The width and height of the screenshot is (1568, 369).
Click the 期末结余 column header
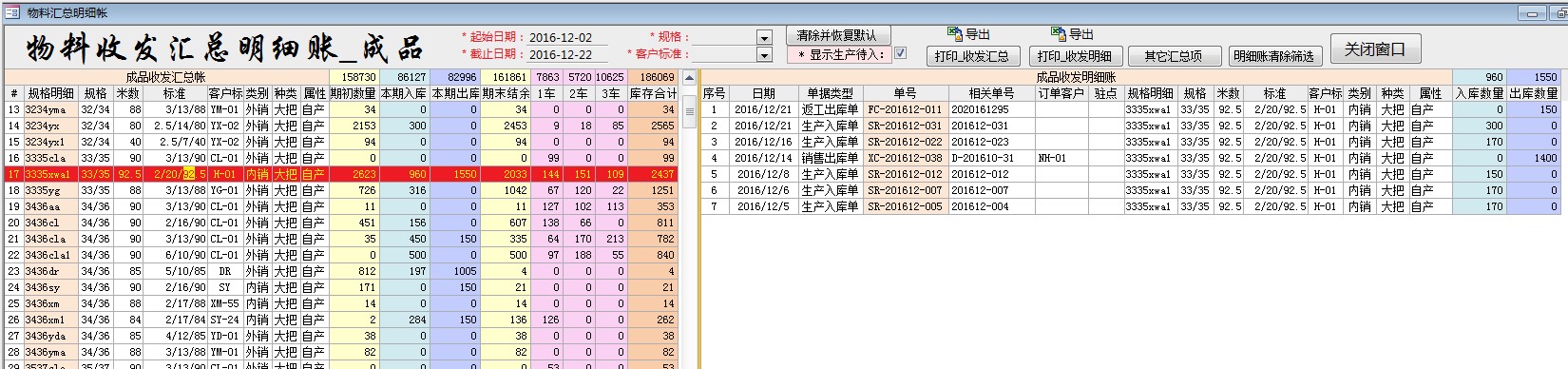505,93
